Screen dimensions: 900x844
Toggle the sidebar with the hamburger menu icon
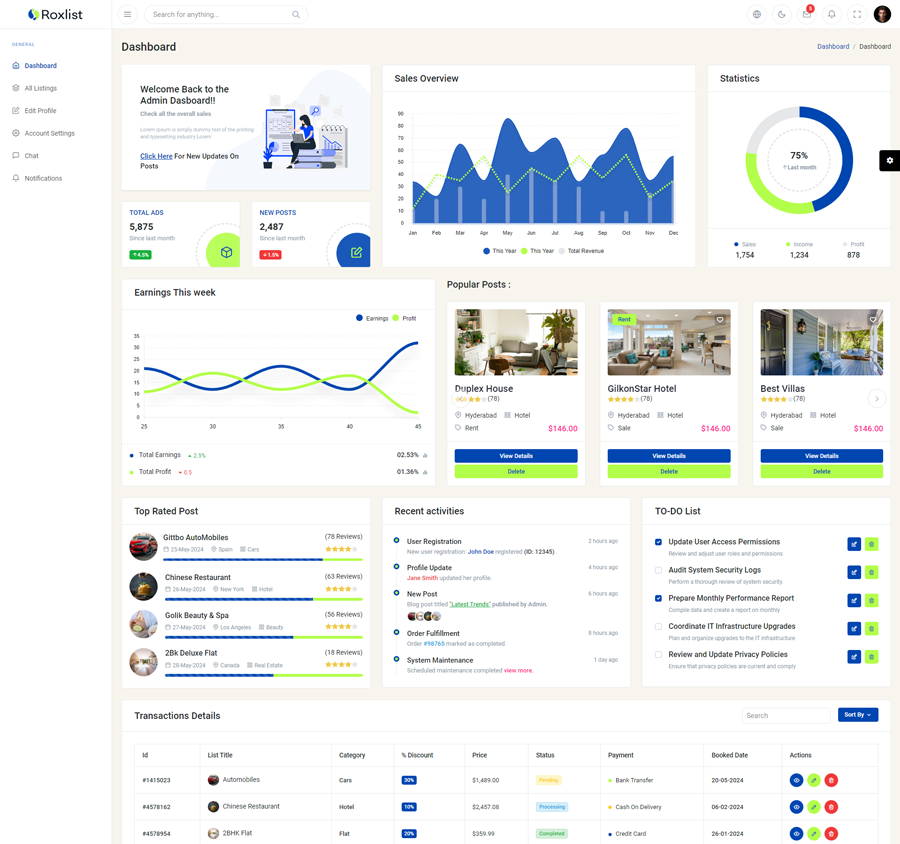click(127, 15)
